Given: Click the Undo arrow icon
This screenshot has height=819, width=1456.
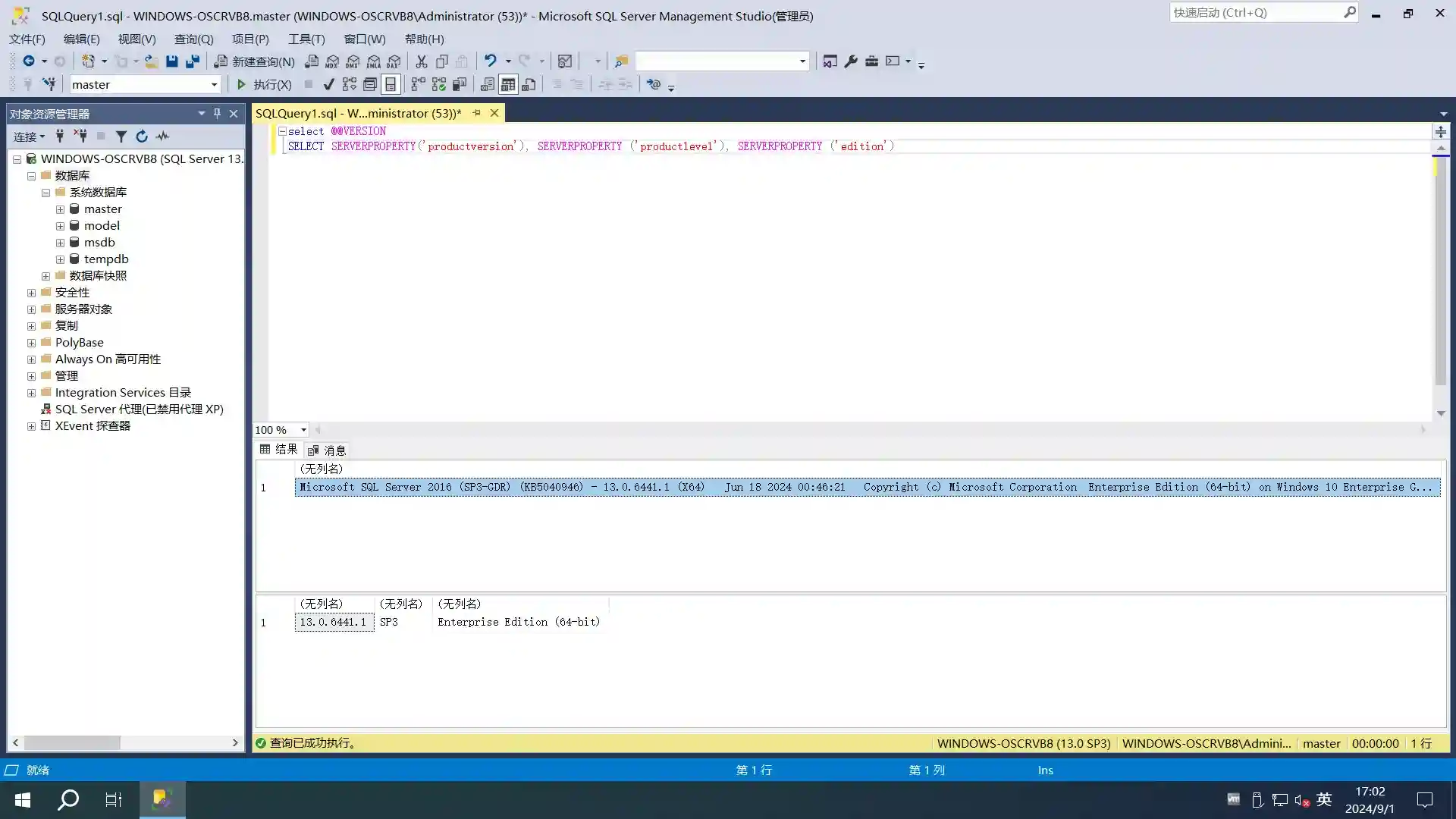Looking at the screenshot, I should pos(491,61).
